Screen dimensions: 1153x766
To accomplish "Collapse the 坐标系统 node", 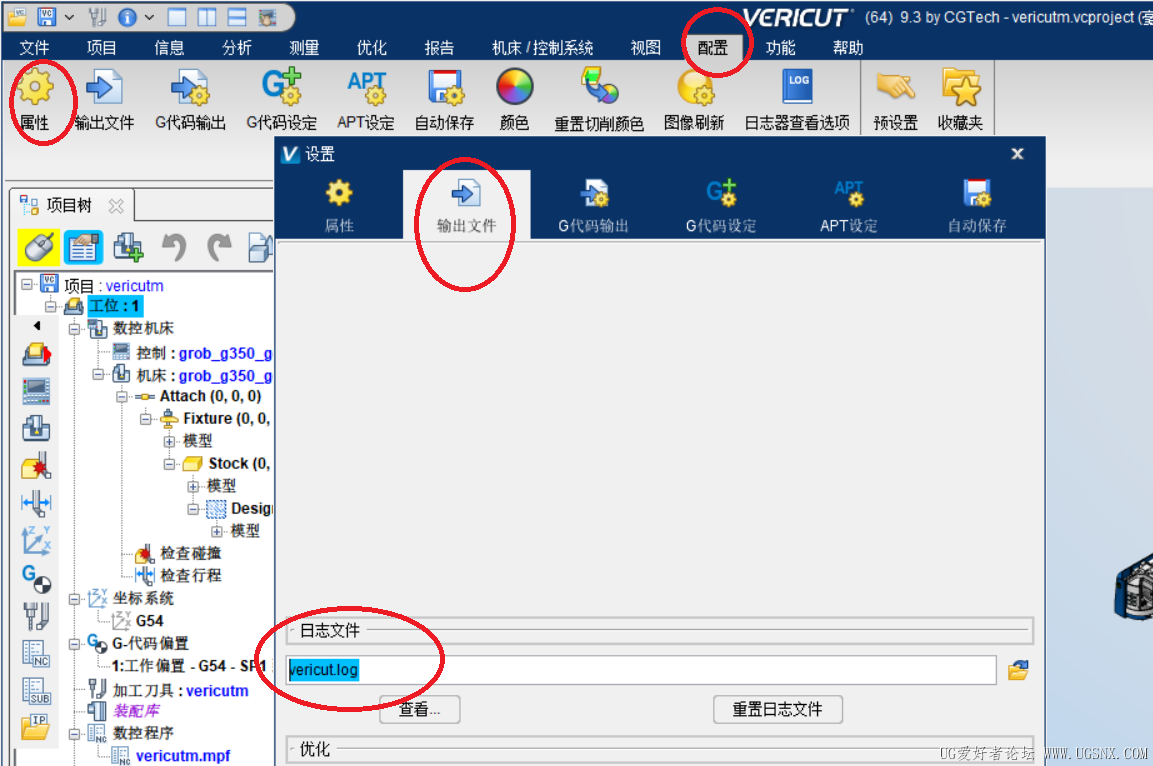I will click(74, 599).
